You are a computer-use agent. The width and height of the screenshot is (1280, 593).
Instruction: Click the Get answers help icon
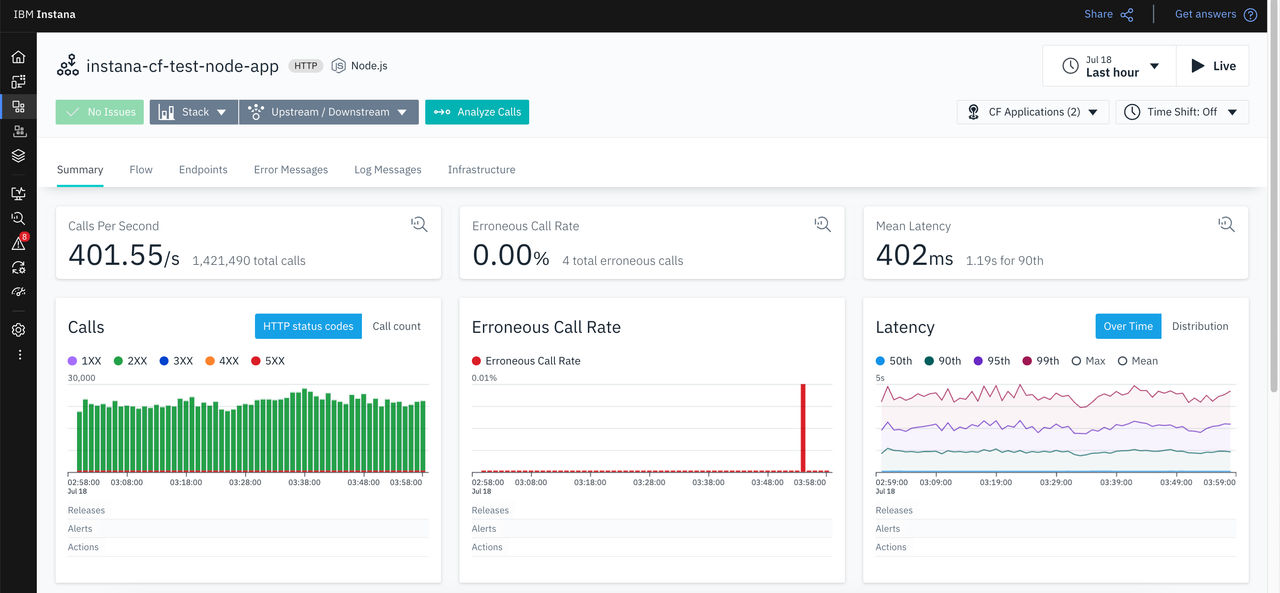(x=1250, y=14)
